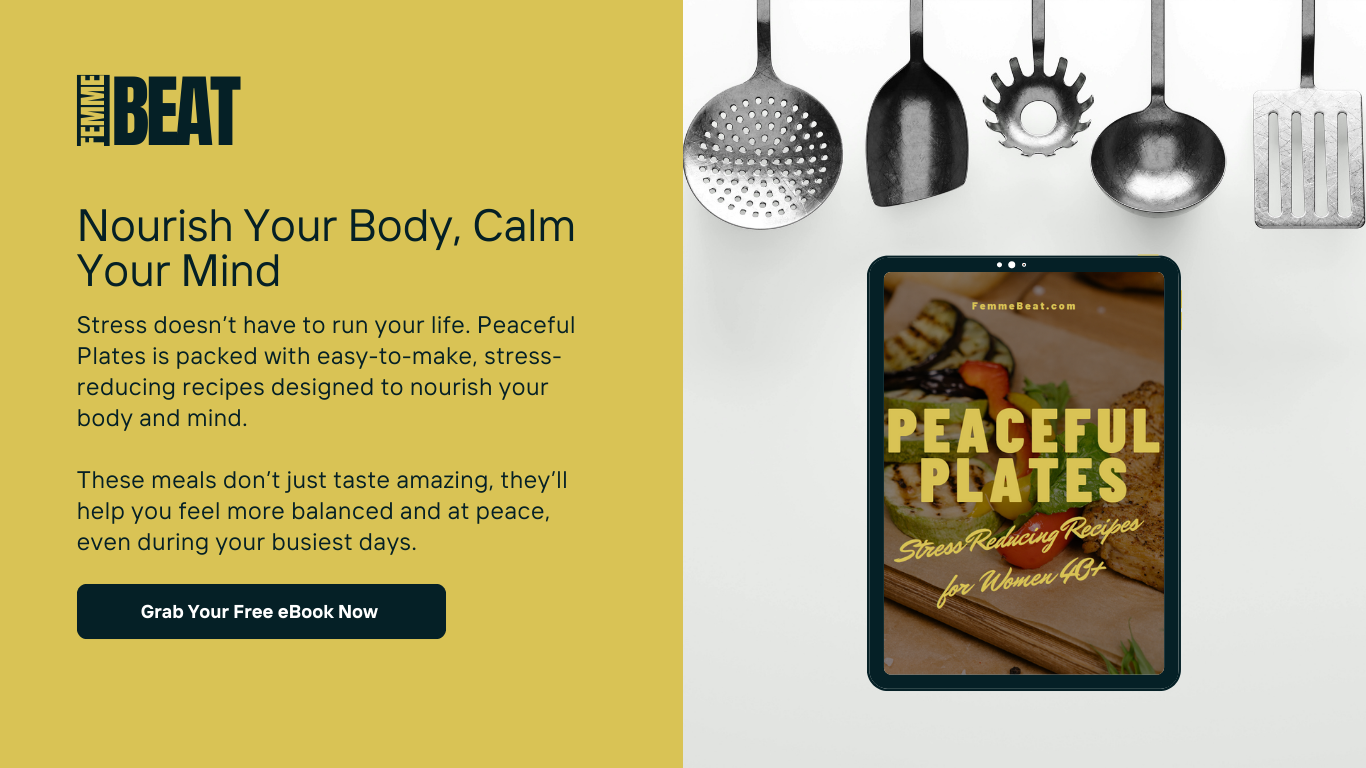The height and width of the screenshot is (768, 1366).
Task: Click the Grab Your Free eBook Now button
Action: [261, 611]
